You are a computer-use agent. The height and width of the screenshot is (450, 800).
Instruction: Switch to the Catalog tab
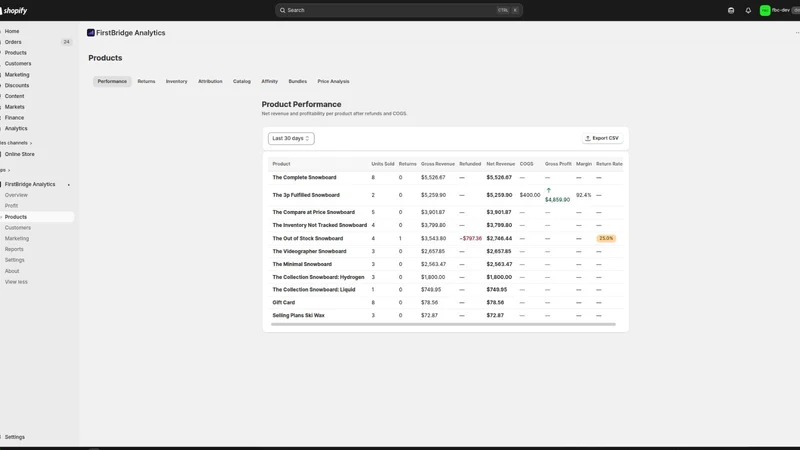(x=241, y=82)
